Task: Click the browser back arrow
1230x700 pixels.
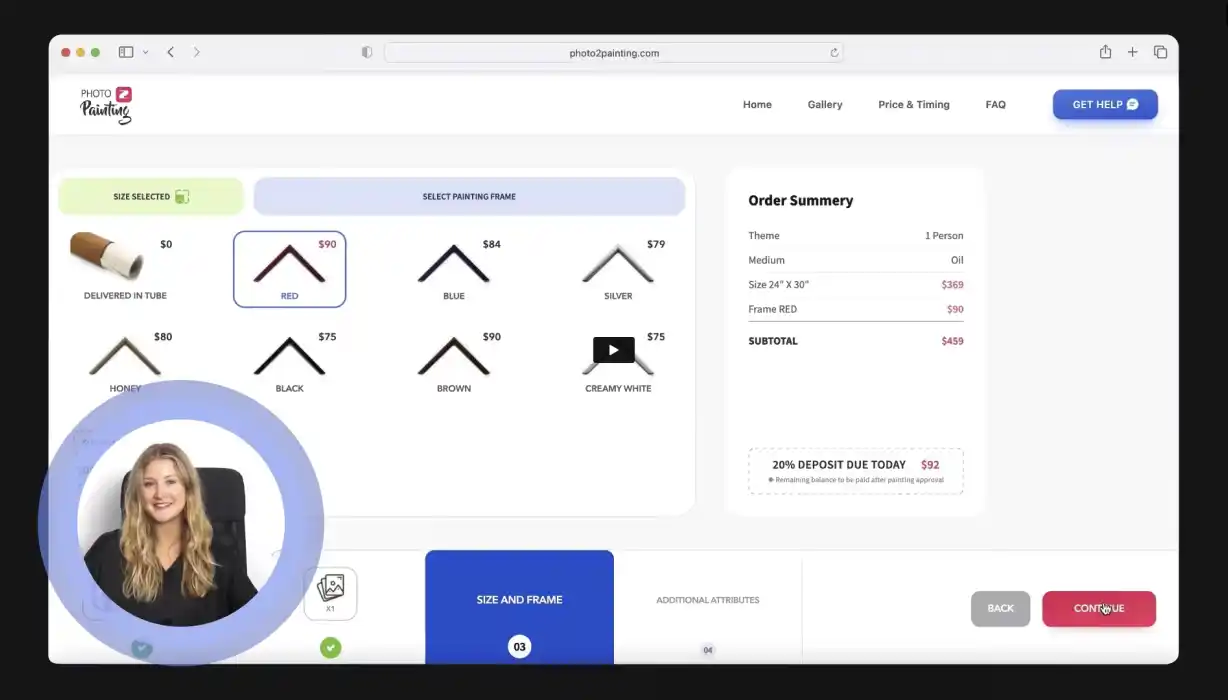Action: [171, 52]
